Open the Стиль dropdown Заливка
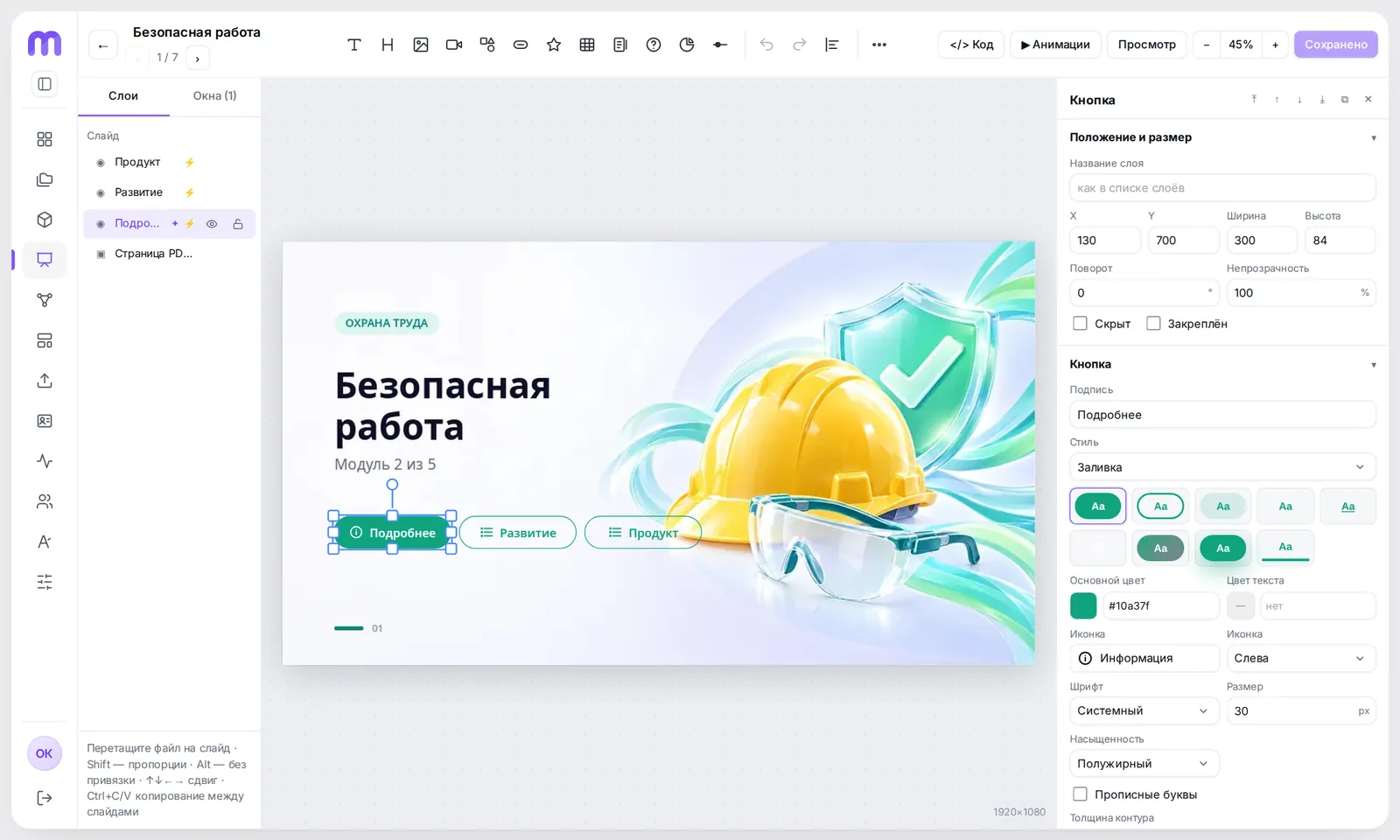1400x840 pixels. coord(1222,467)
